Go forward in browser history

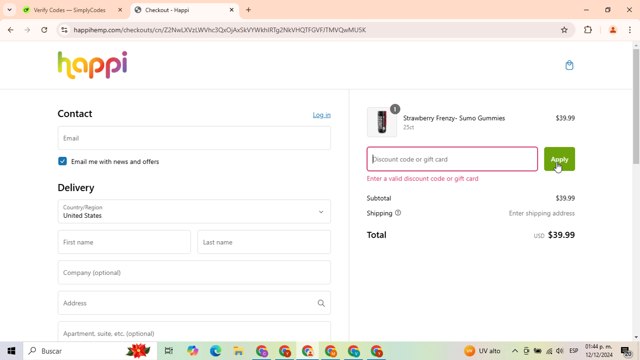coord(27,30)
